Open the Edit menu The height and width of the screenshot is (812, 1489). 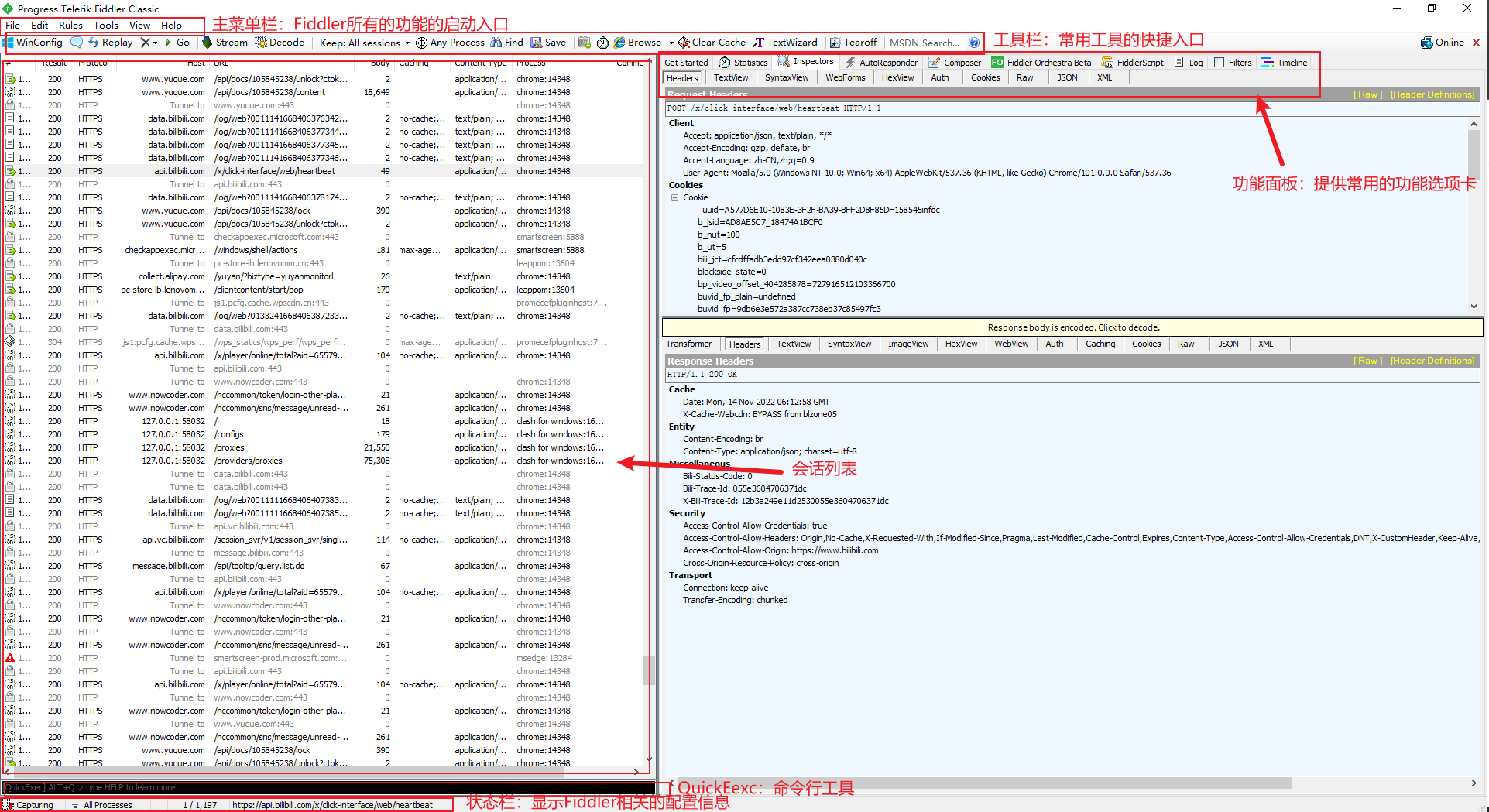(x=39, y=25)
